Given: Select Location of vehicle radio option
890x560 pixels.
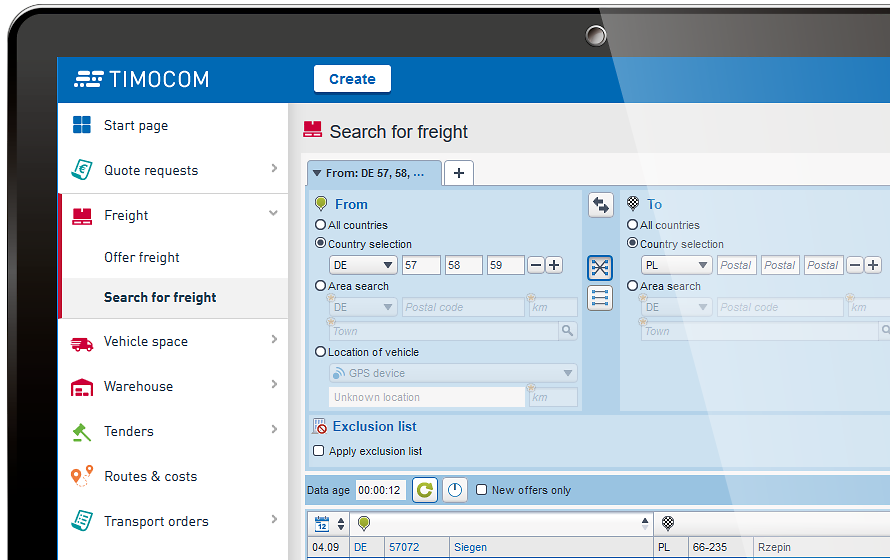Looking at the screenshot, I should (x=321, y=352).
